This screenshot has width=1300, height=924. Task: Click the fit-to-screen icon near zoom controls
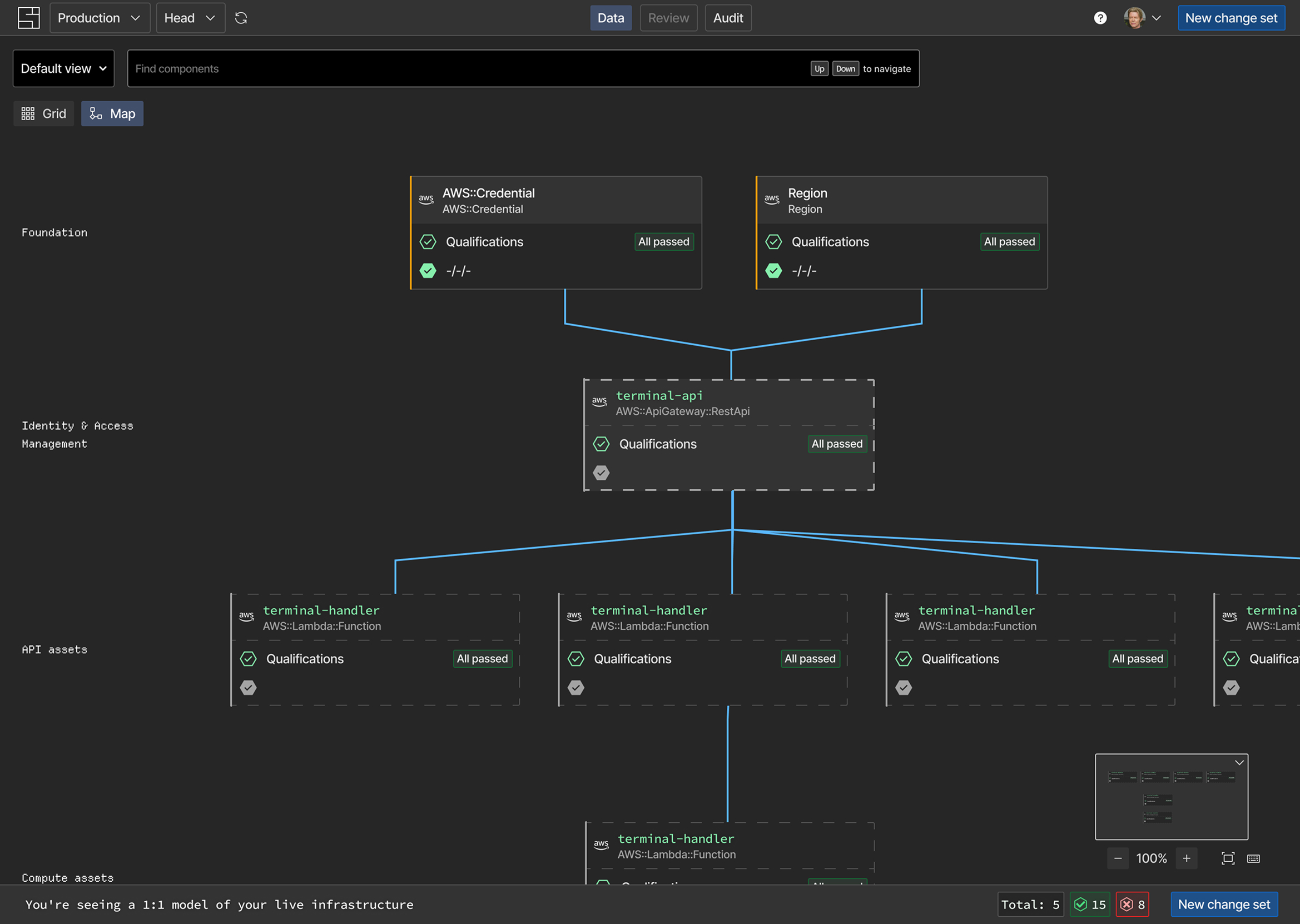click(x=1228, y=858)
